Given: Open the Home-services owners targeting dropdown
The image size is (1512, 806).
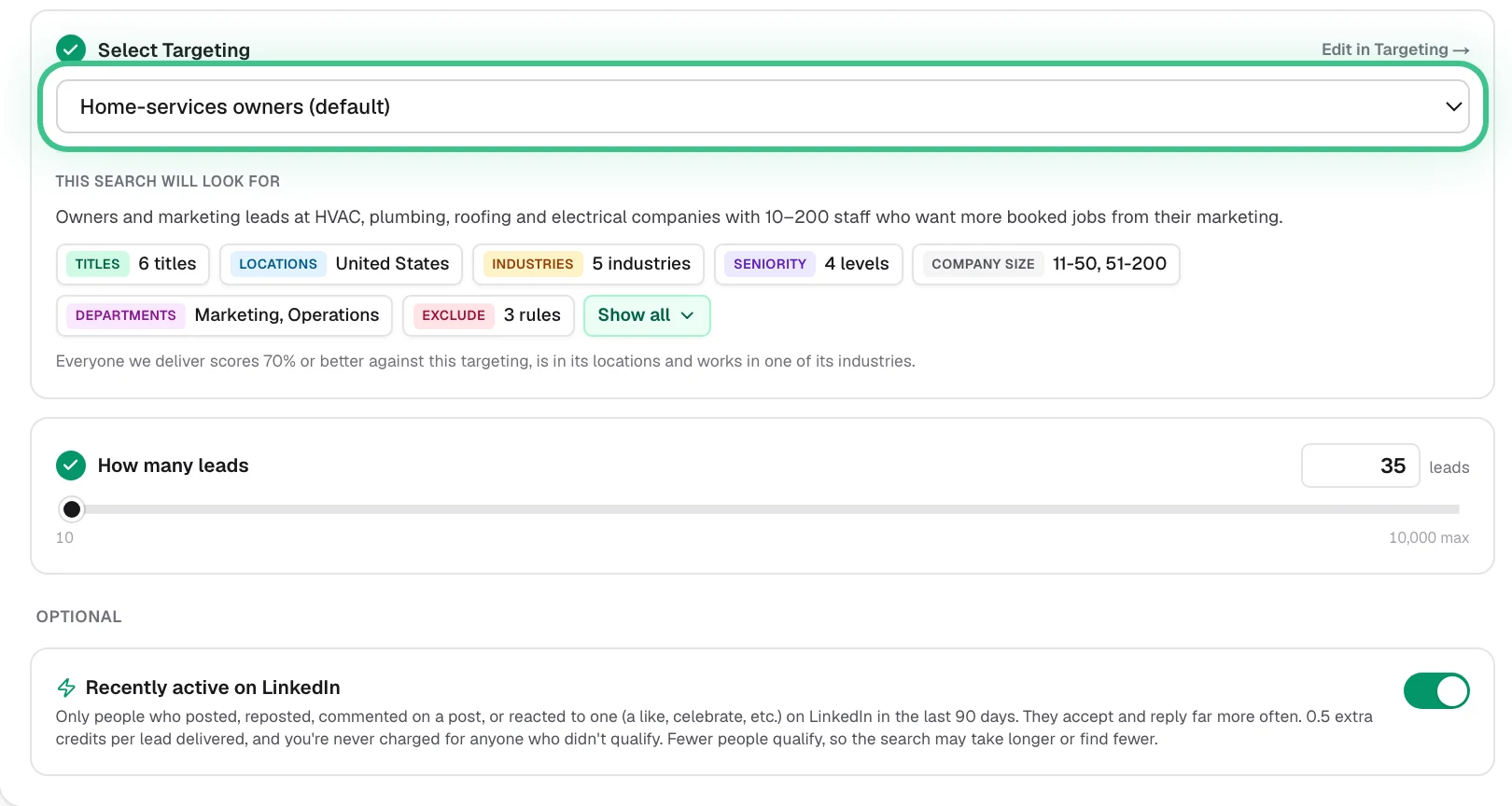Looking at the screenshot, I should [x=763, y=106].
